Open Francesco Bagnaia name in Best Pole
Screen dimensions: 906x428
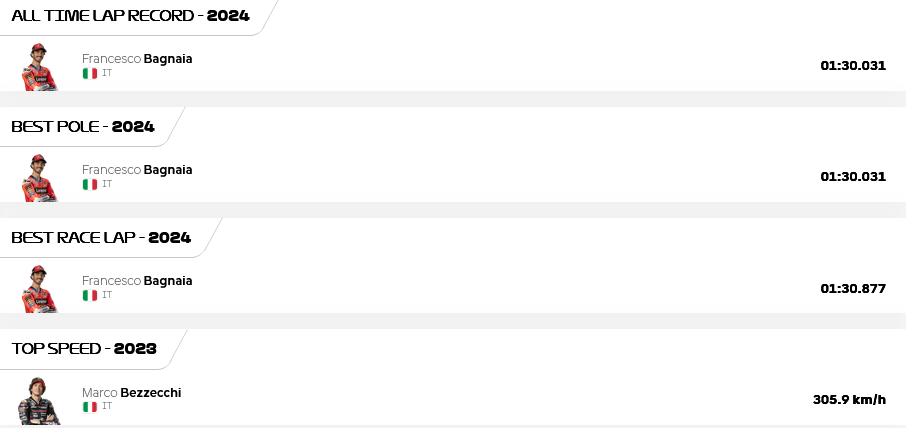[137, 170]
